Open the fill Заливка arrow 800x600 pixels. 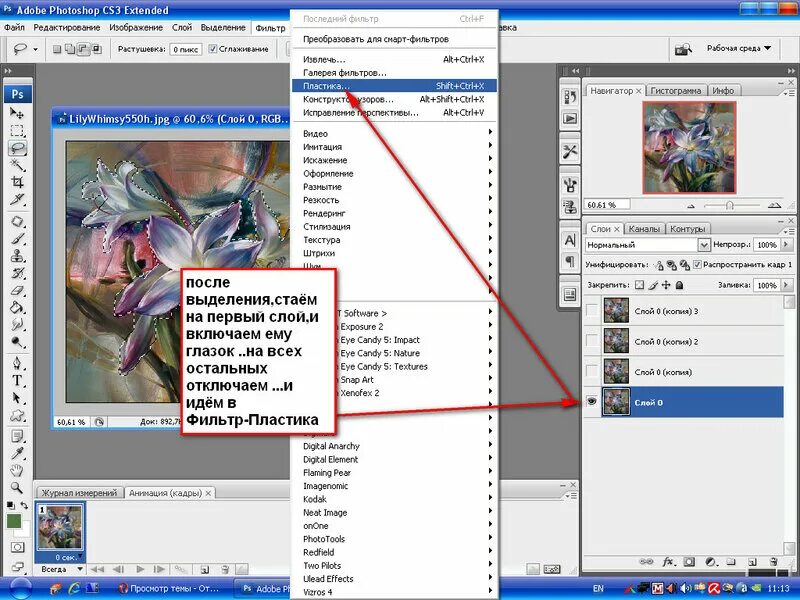click(x=786, y=285)
